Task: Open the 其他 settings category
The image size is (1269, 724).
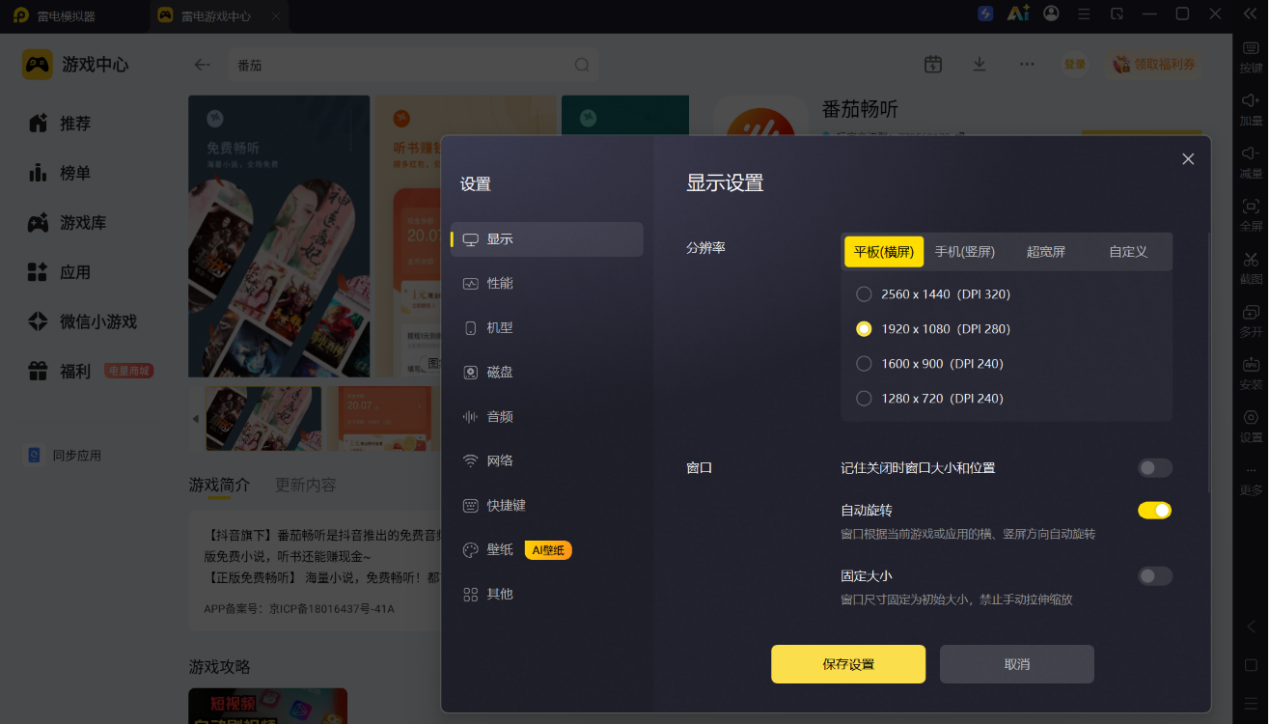Action: pos(546,594)
